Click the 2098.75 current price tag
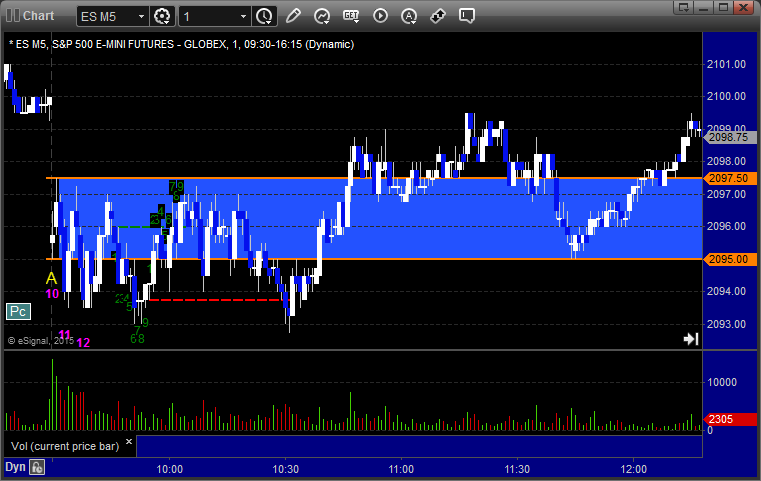This screenshot has height=481, width=761. (x=729, y=137)
